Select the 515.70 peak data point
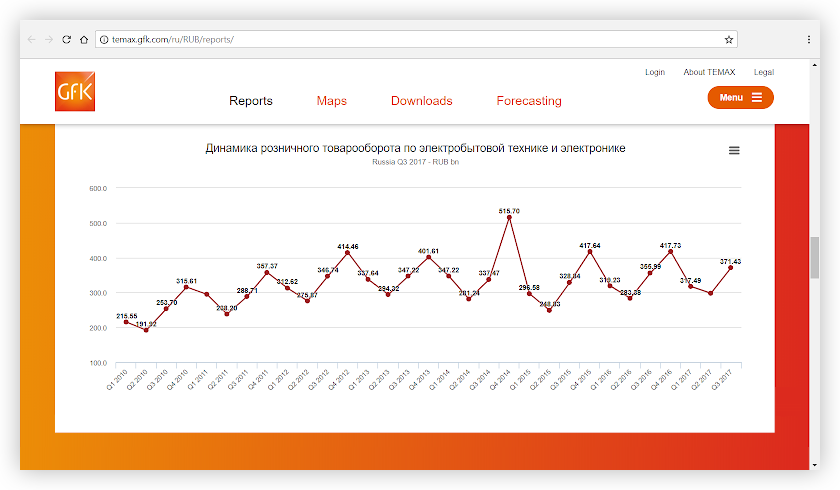This screenshot has height=490, width=840. (509, 217)
